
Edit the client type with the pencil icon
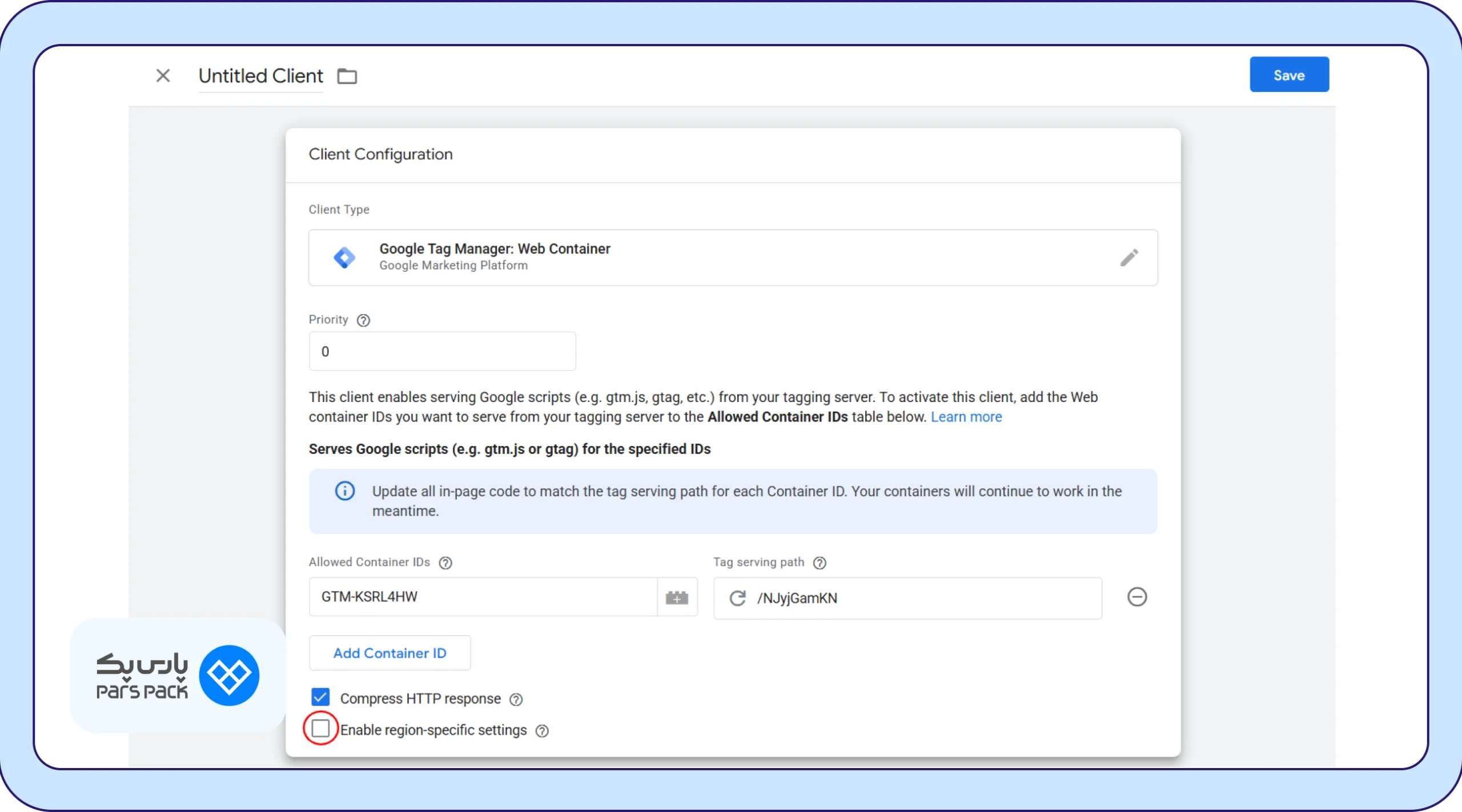(1128, 258)
